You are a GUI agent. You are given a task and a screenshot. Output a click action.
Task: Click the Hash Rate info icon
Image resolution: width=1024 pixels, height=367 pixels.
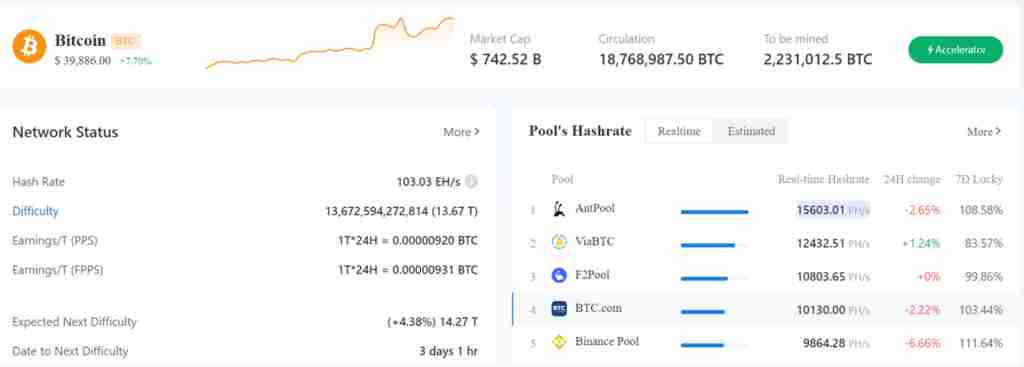(472, 182)
